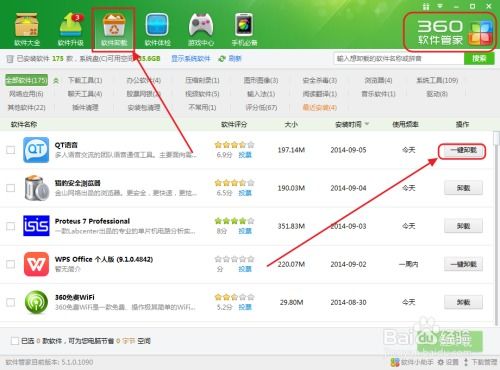The width and height of the screenshot is (500, 370).
Task: Click 卸载 for Proteus 7 Professional
Action: click(463, 226)
